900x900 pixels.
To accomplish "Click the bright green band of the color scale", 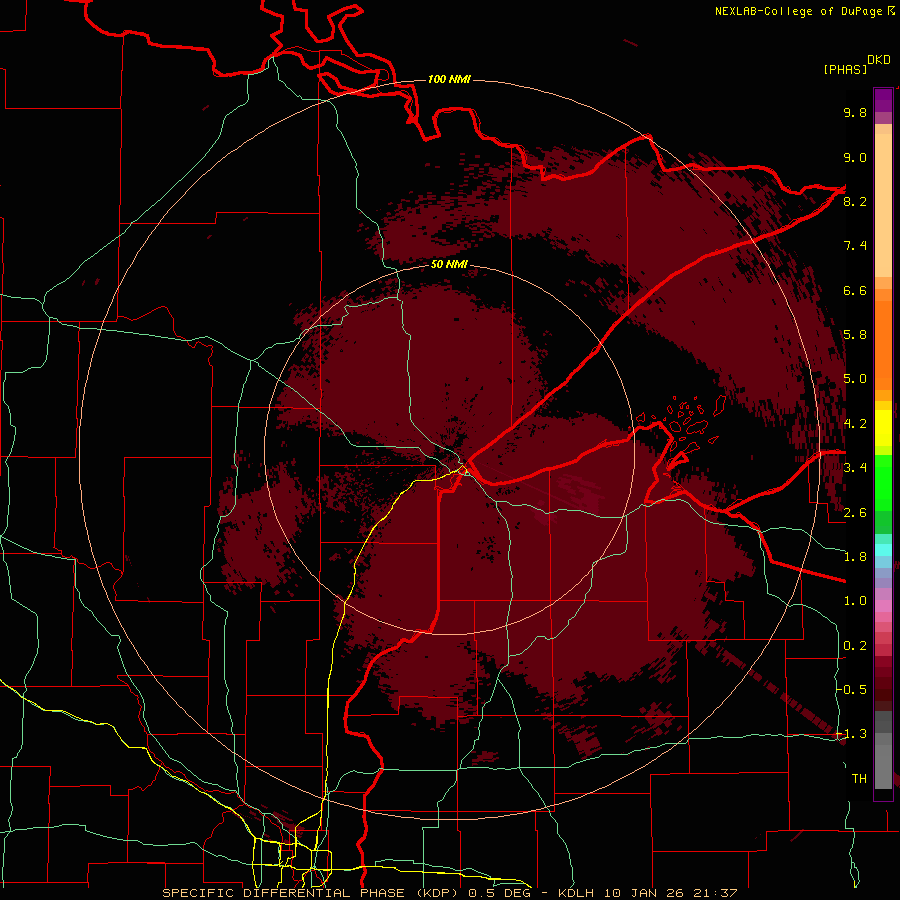I will click(x=883, y=482).
